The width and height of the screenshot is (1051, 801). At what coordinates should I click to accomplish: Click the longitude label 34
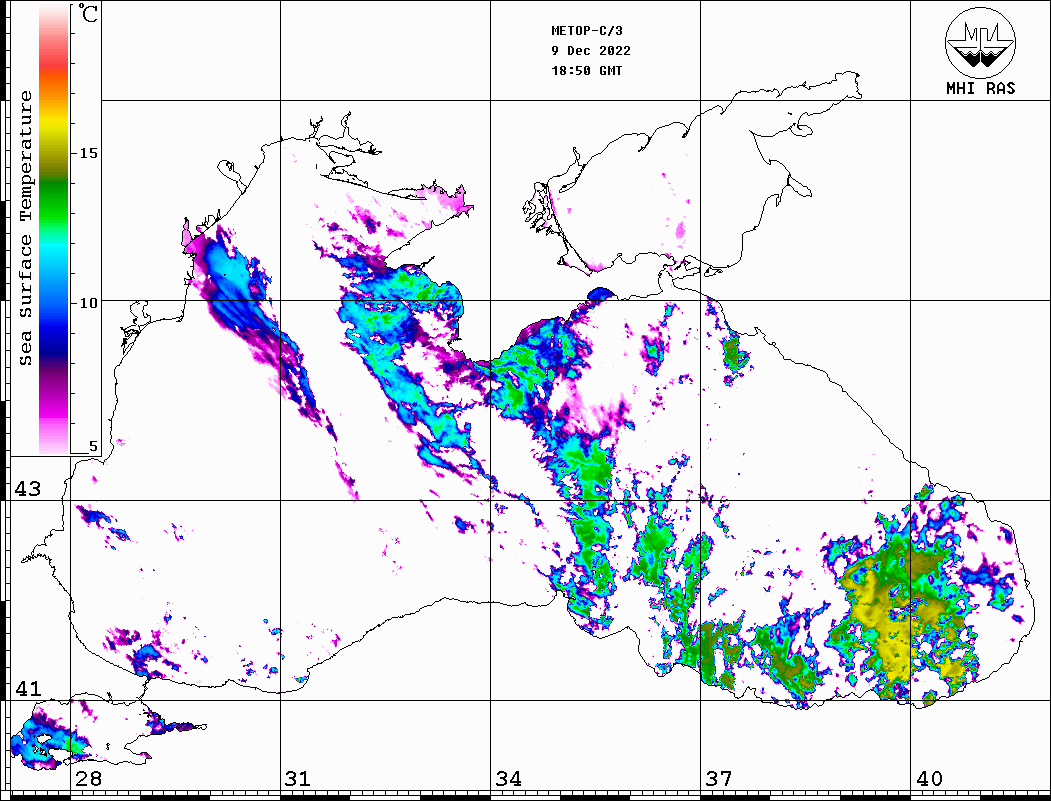click(509, 779)
